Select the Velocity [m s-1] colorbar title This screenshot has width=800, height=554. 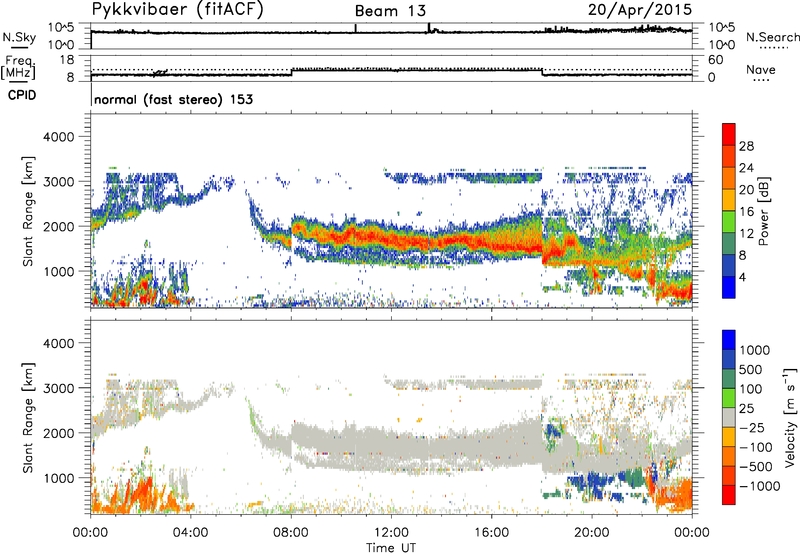[790, 417]
